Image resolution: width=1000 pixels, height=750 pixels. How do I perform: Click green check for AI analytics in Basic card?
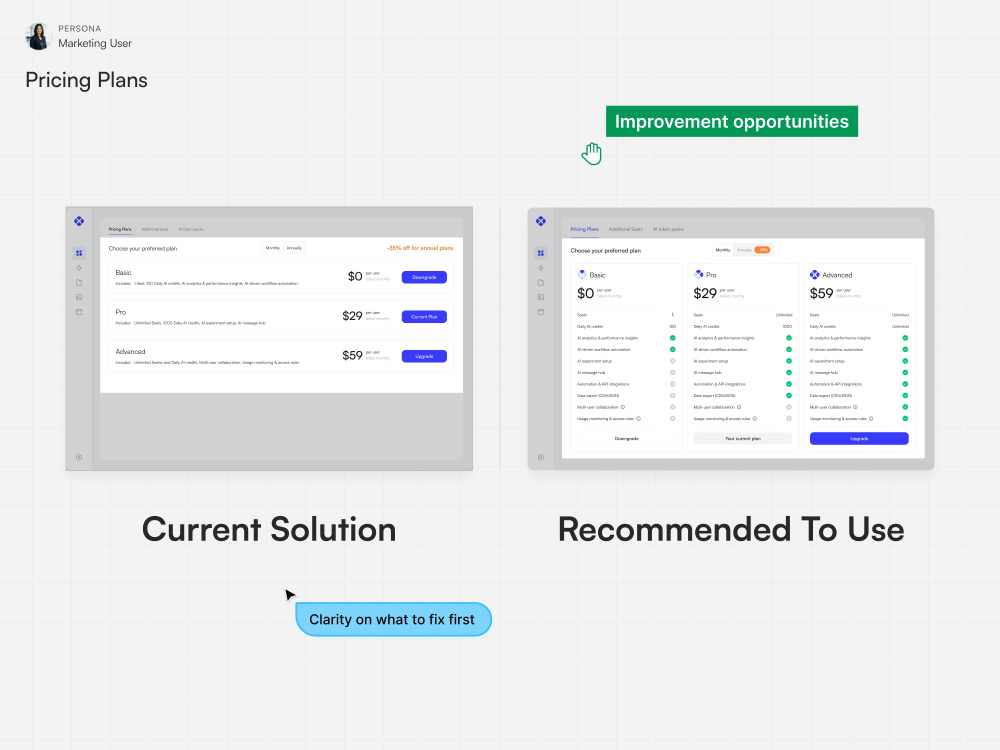(672, 338)
